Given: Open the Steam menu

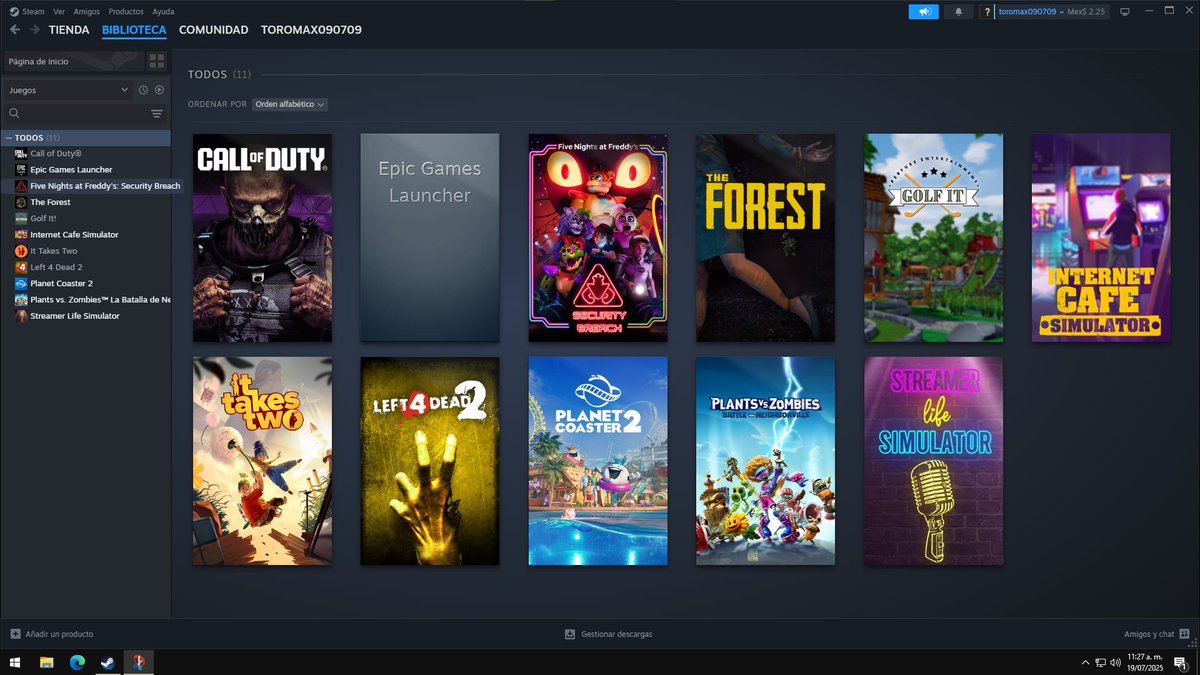Looking at the screenshot, I should 33,11.
